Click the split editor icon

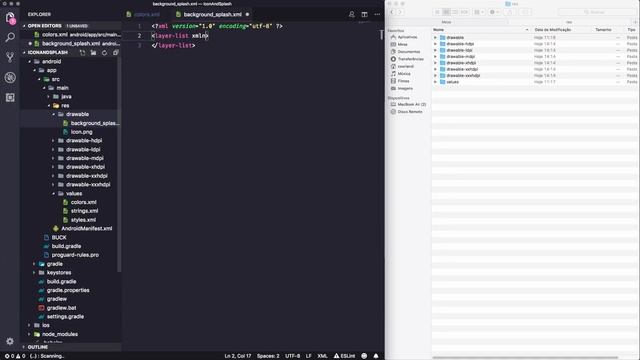364,14
